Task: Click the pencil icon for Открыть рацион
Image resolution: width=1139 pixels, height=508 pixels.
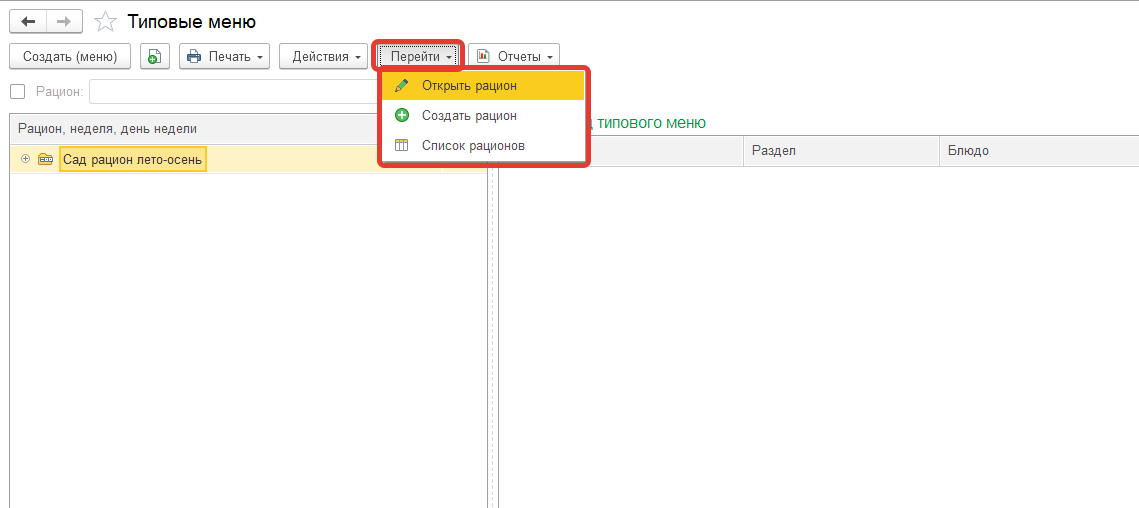Action: pos(402,86)
